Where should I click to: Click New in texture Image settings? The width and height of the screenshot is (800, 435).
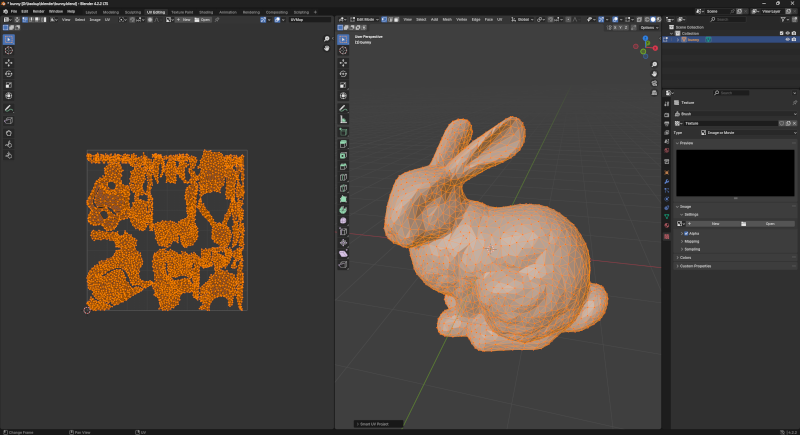pos(712,223)
